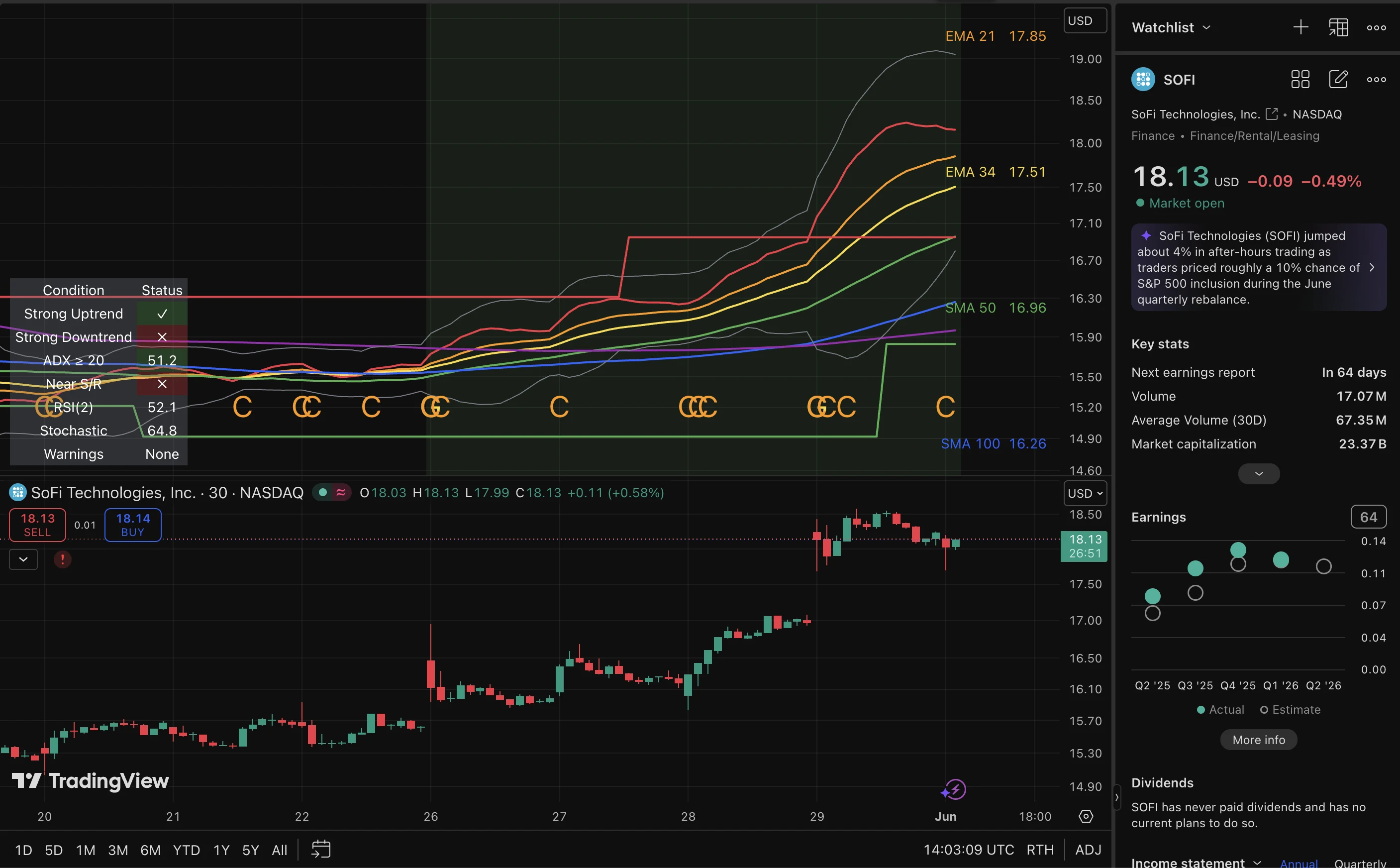Click More info under Earnings
This screenshot has height=868, width=1400.
tap(1259, 740)
